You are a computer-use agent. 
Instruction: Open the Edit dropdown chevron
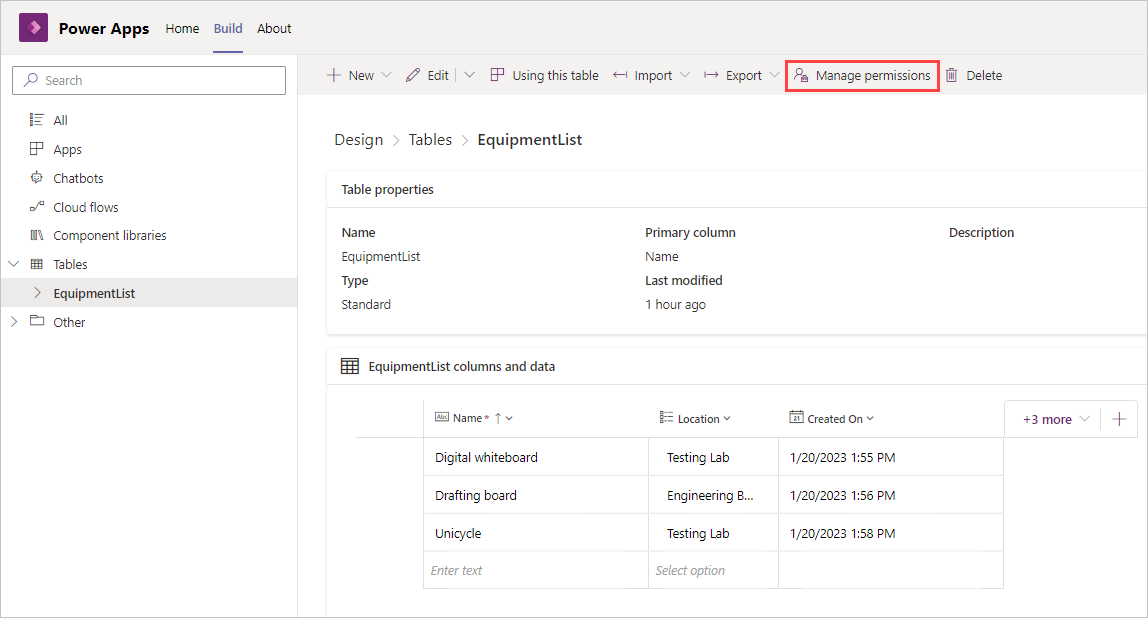click(470, 75)
